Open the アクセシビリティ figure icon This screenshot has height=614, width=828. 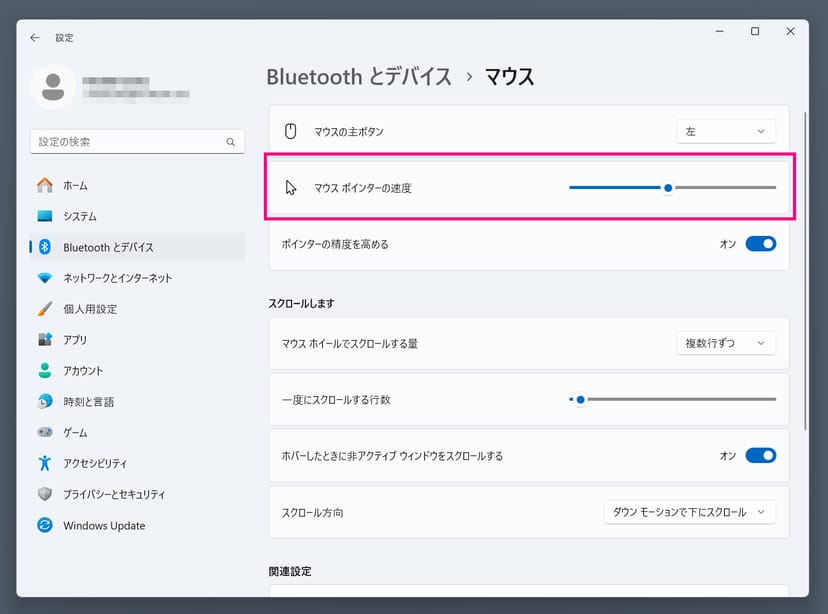point(45,463)
